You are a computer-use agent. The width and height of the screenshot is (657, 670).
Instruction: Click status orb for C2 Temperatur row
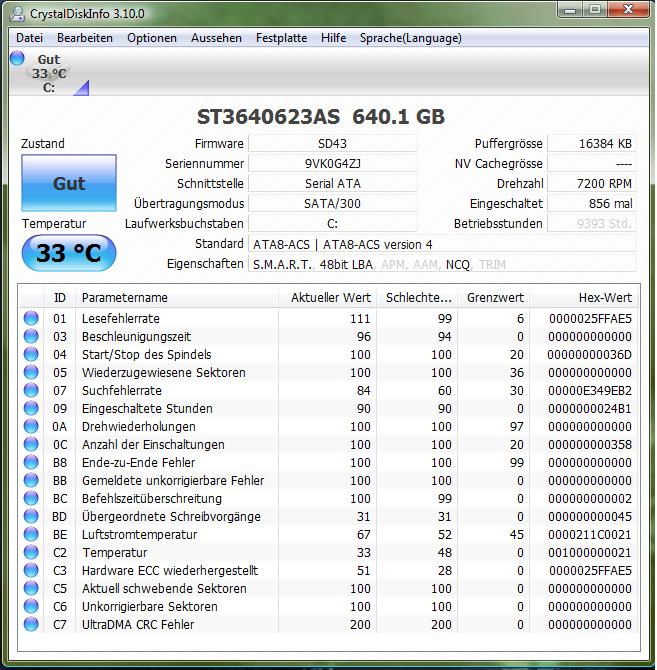pyautogui.click(x=31, y=552)
